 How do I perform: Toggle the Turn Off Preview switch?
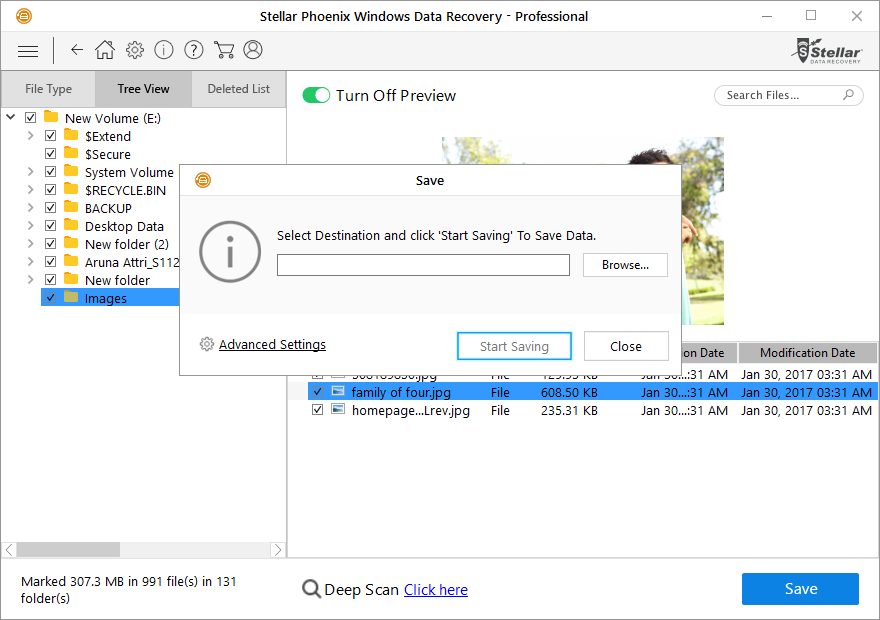coord(316,95)
